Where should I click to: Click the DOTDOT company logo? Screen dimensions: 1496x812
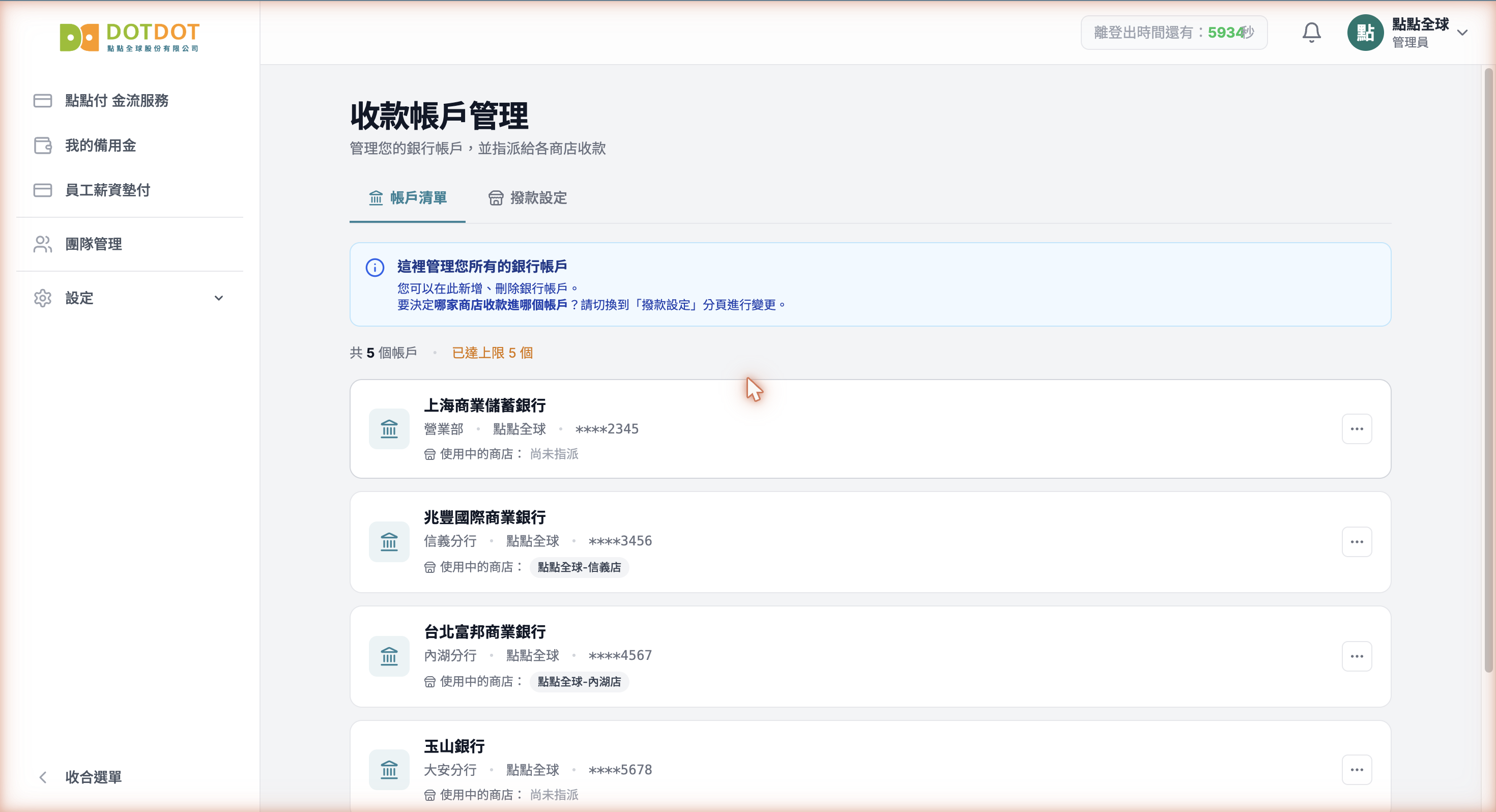pos(130,37)
